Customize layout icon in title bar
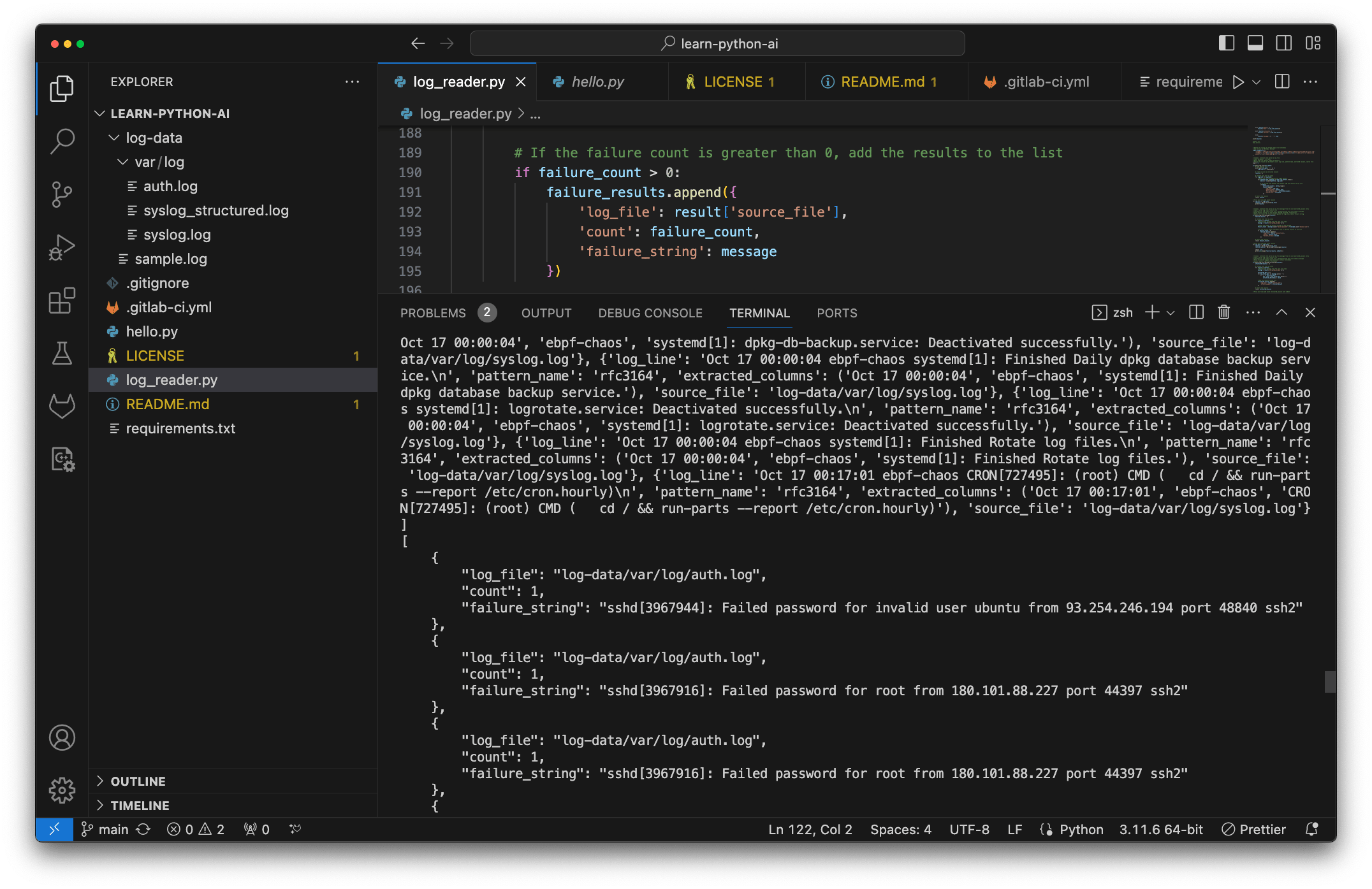The width and height of the screenshot is (1372, 889). click(1313, 43)
